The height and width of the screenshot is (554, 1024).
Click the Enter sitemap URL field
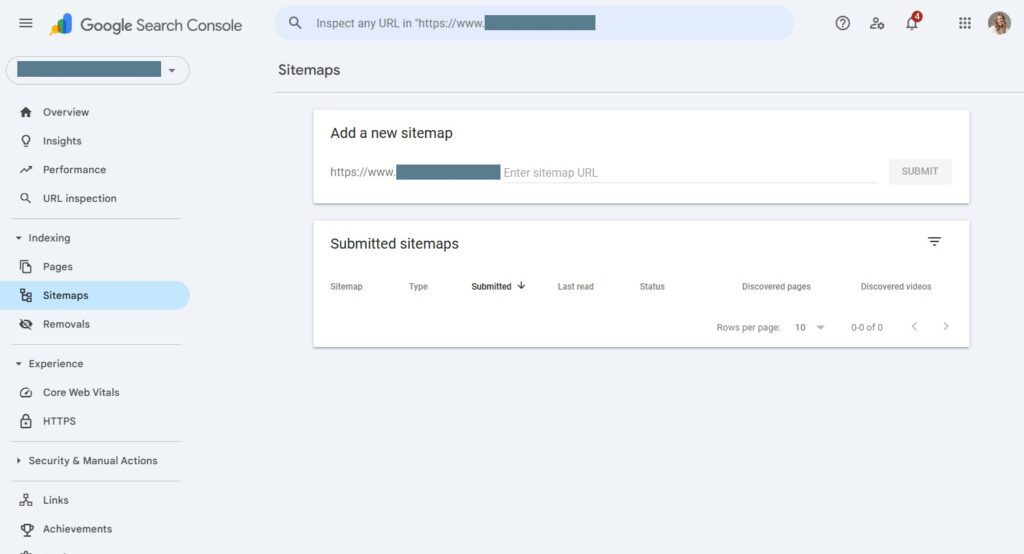[x=690, y=172]
